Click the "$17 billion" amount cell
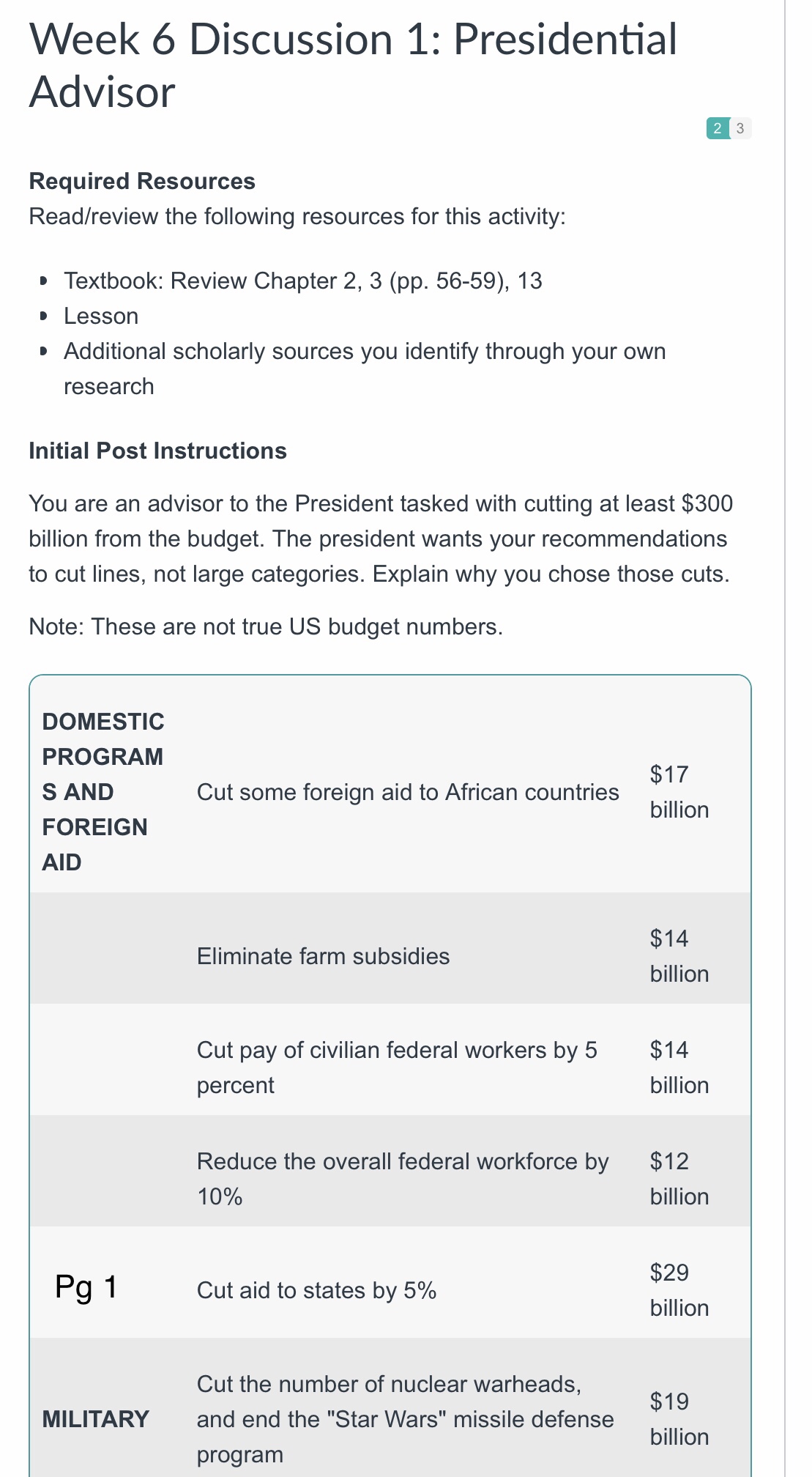This screenshot has width=812, height=1477. point(679,792)
